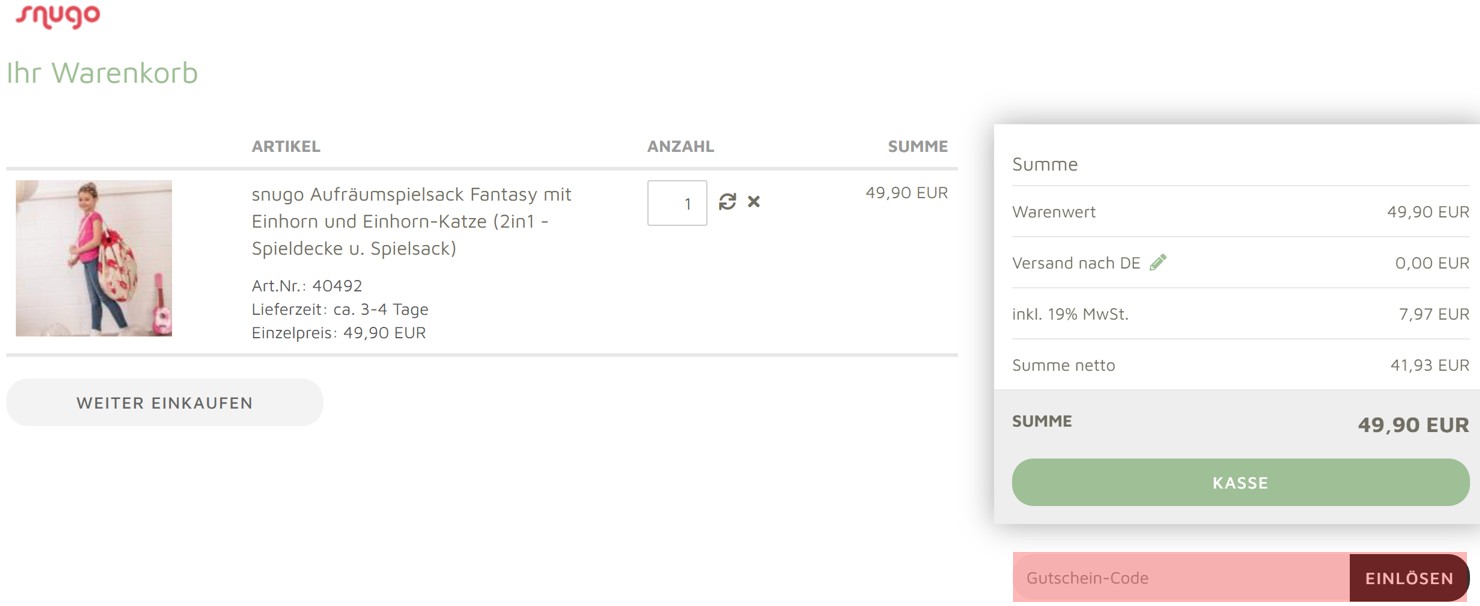Remove the Aufräumspielsack item from cart

[754, 202]
